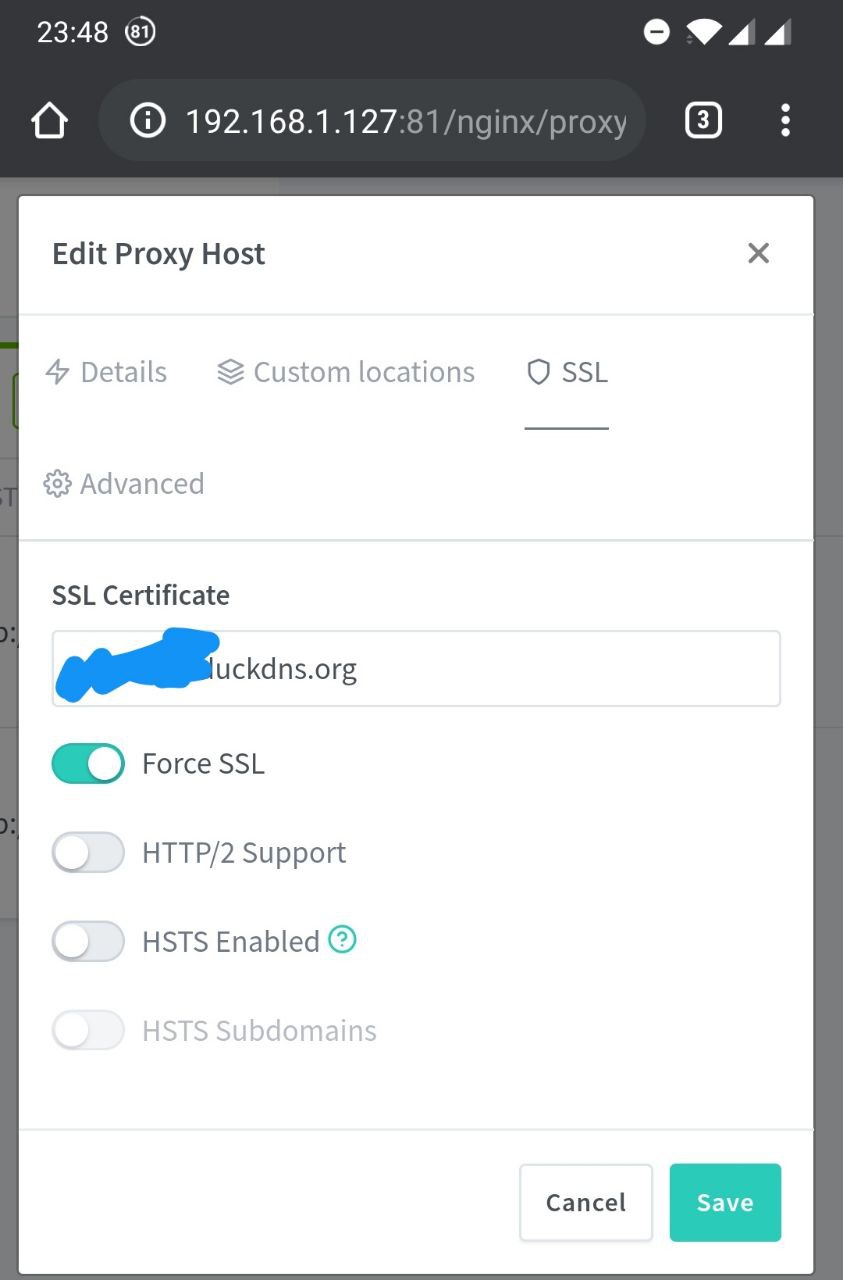
Task: Open the SSL Certificate dropdown
Action: (416, 668)
